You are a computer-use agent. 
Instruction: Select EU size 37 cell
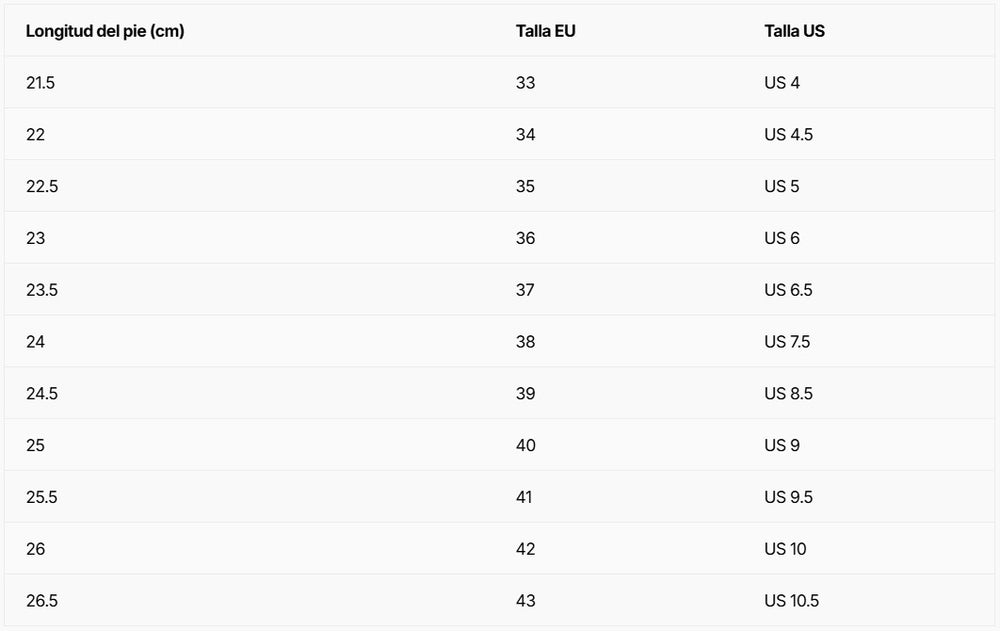(525, 290)
